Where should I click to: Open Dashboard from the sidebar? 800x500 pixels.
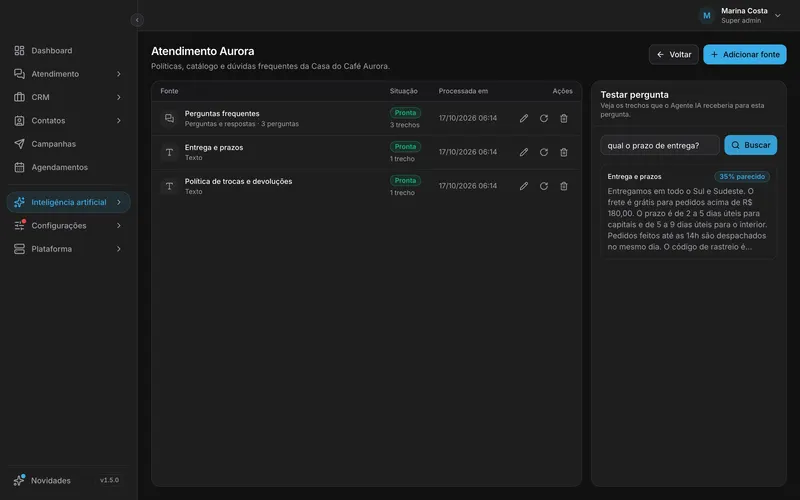(69, 51)
